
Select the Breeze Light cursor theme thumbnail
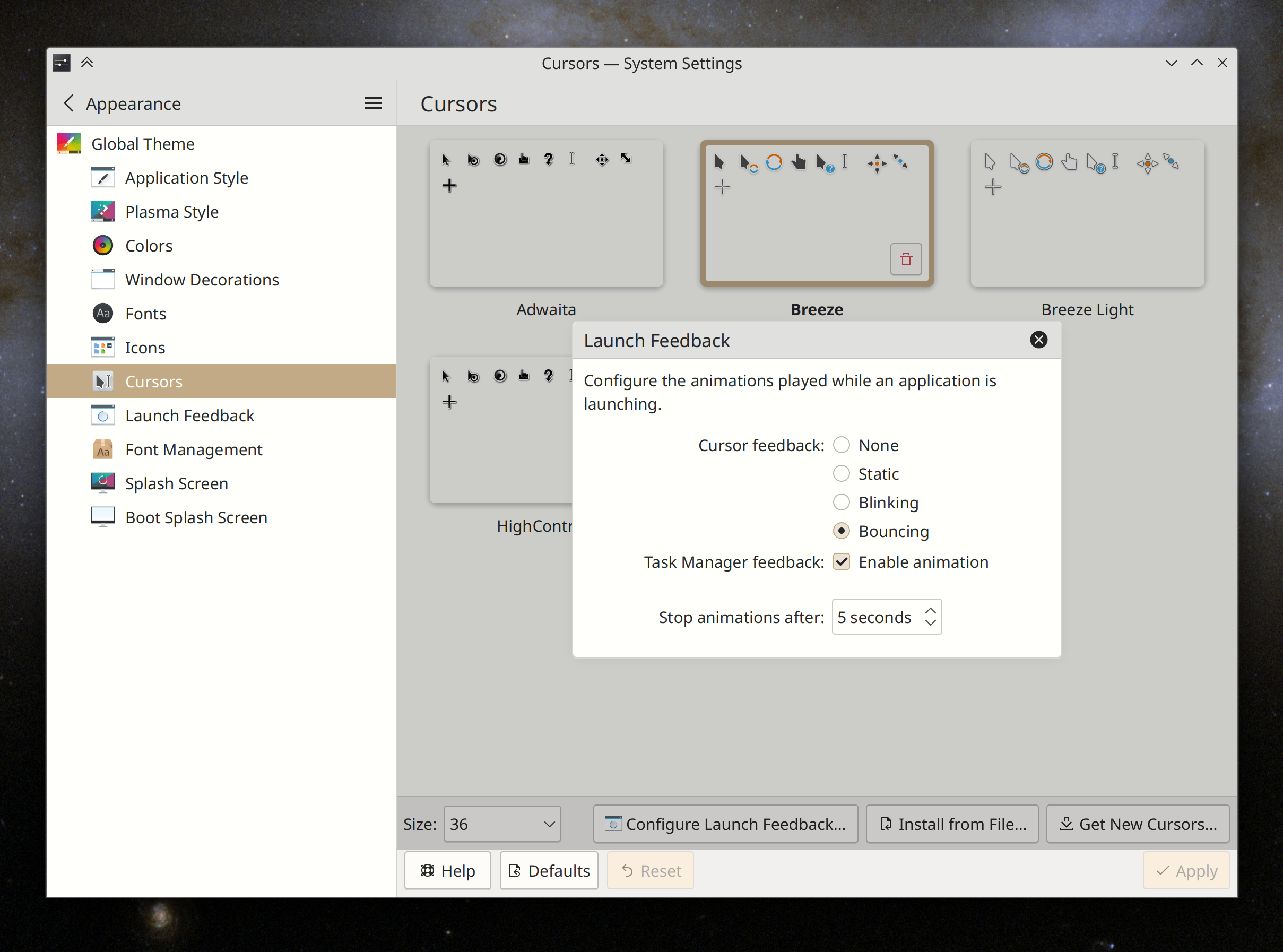pyautogui.click(x=1087, y=214)
